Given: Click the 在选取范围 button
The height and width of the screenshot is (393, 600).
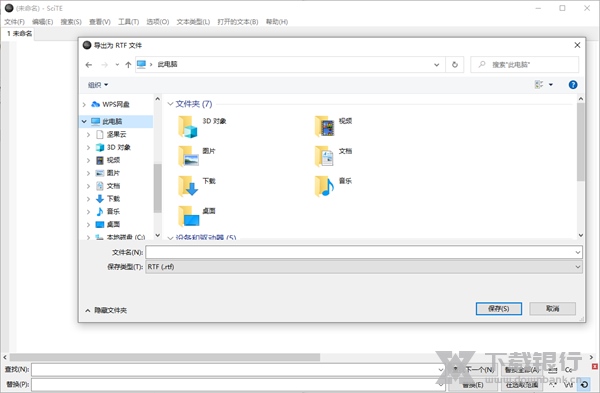Looking at the screenshot, I should pyautogui.click(x=522, y=385).
